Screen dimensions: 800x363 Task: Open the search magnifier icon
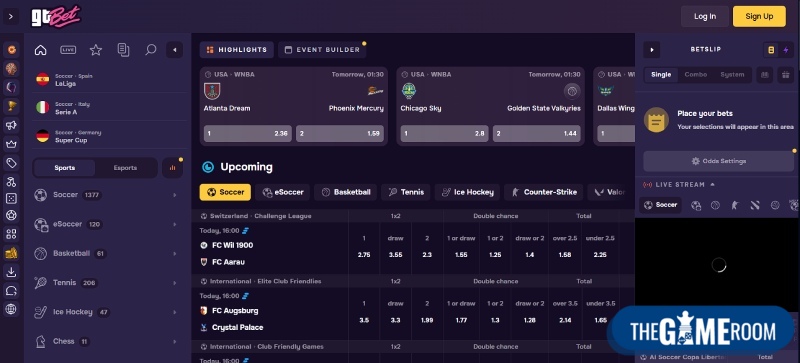[x=151, y=50]
